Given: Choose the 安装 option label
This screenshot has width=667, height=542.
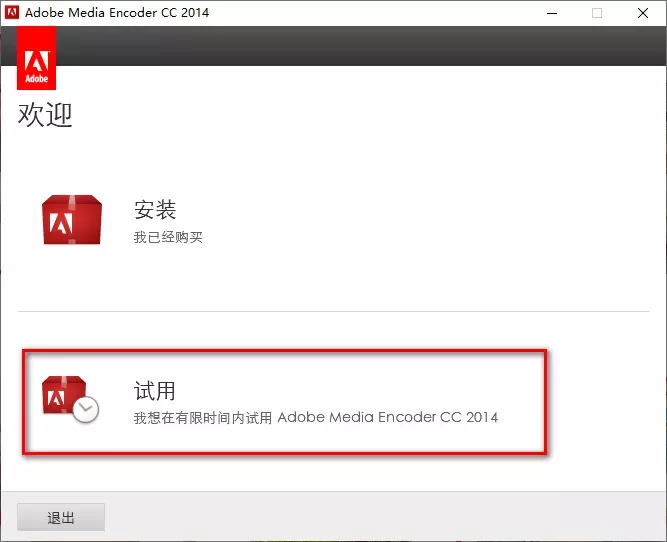Looking at the screenshot, I should pos(155,210).
